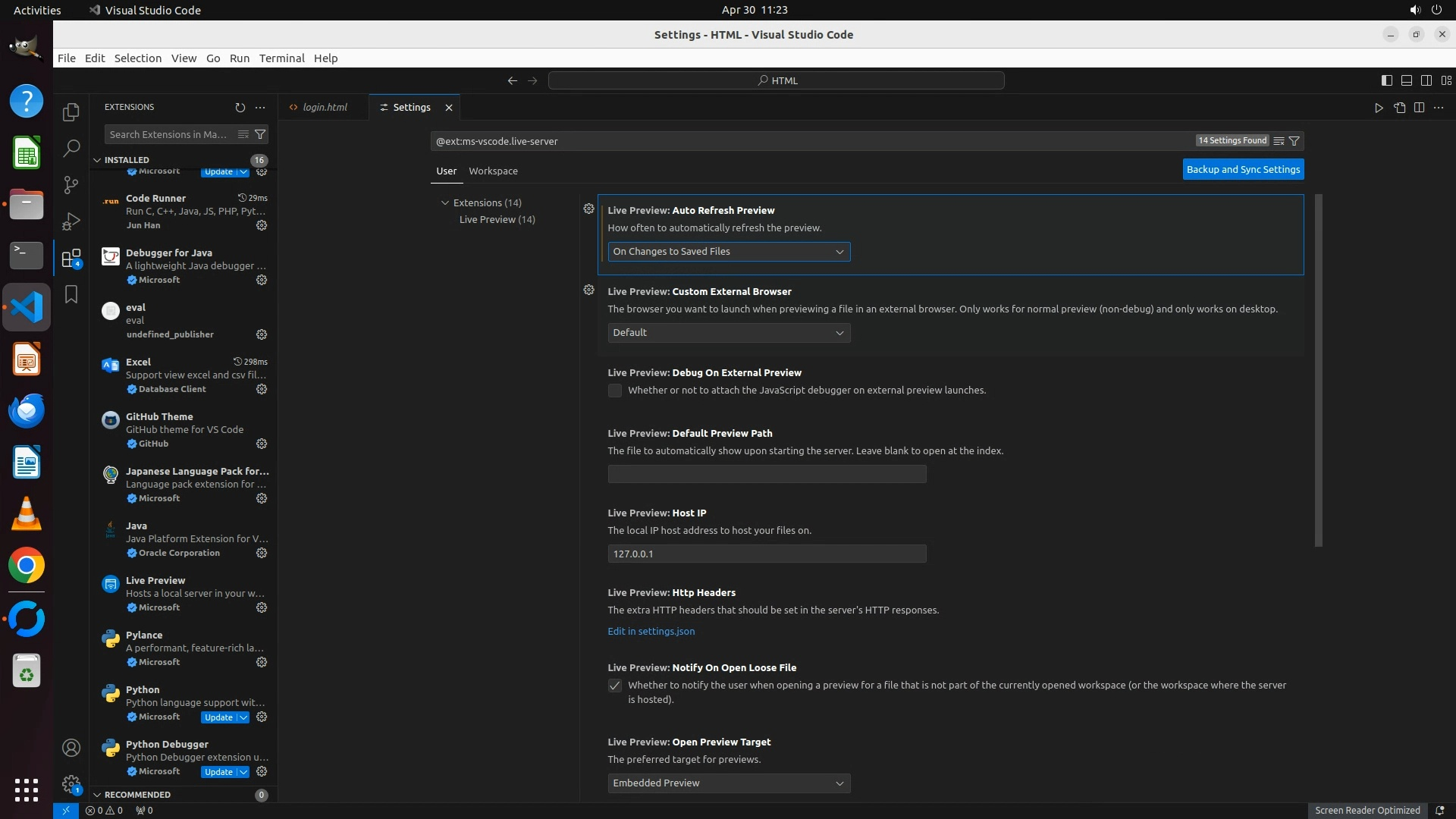This screenshot has height=819, width=1456.
Task: Enable Debug On External Preview checkbox
Action: [x=615, y=391]
